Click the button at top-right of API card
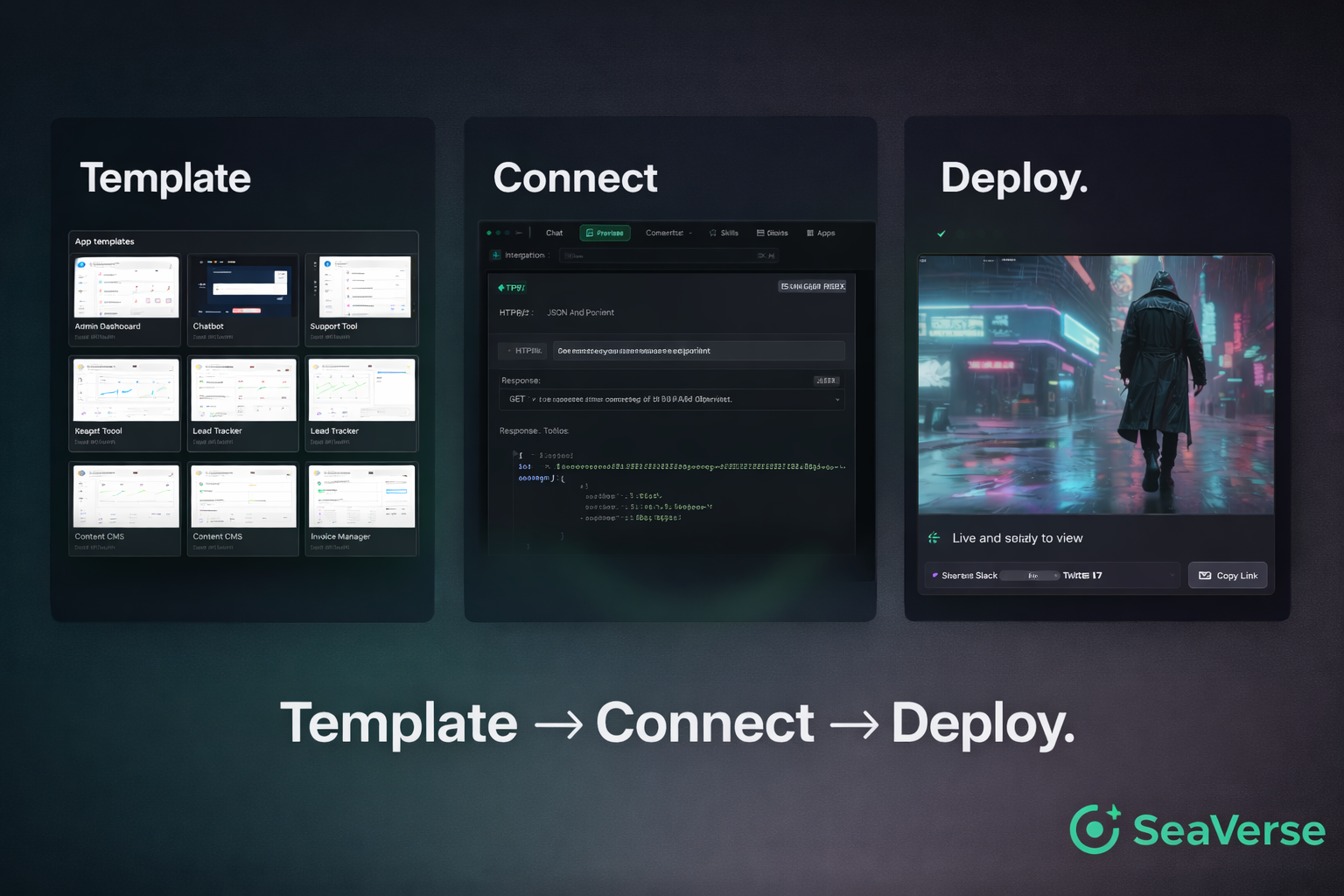1344x896 pixels. (812, 287)
